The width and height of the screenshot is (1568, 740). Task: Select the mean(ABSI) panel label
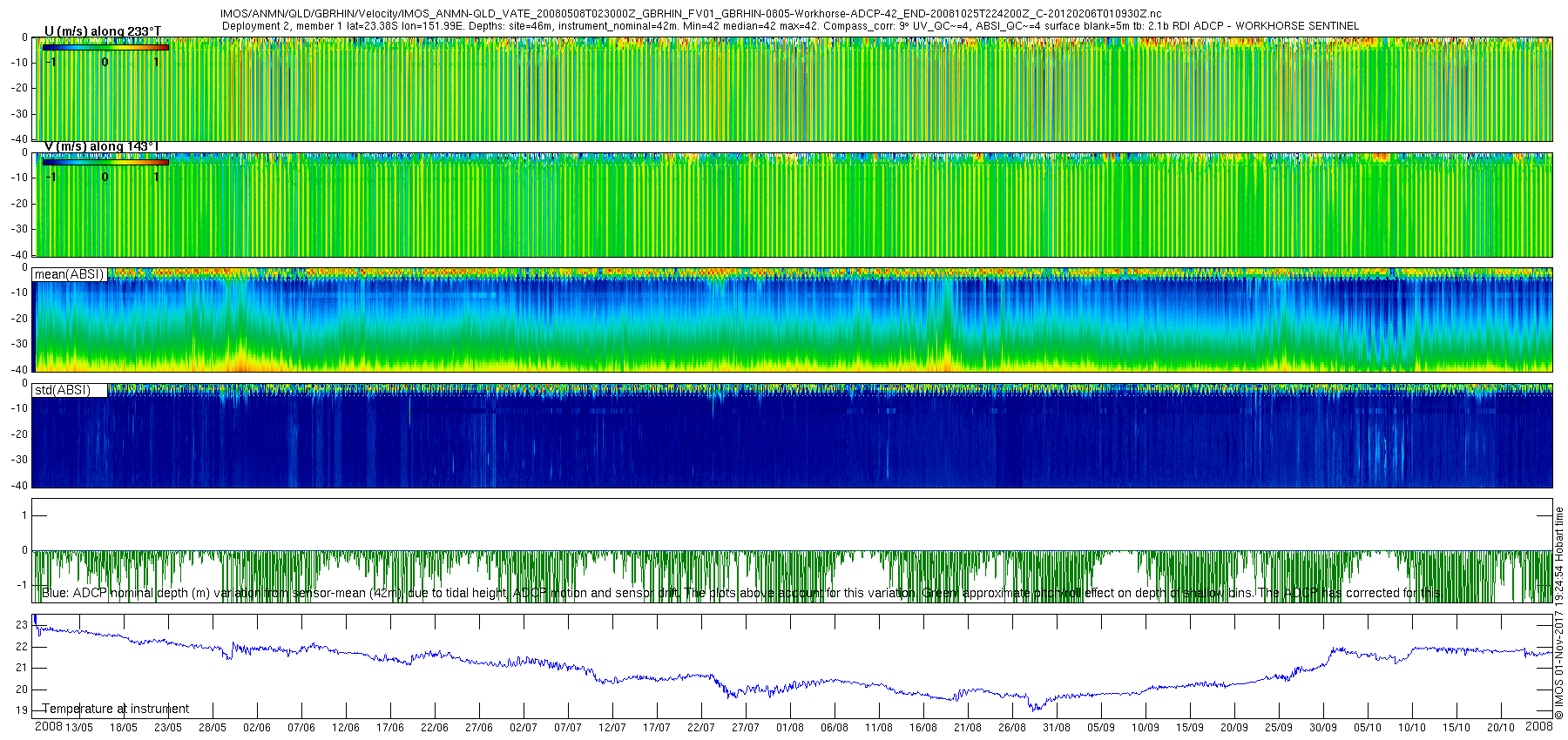coord(69,274)
